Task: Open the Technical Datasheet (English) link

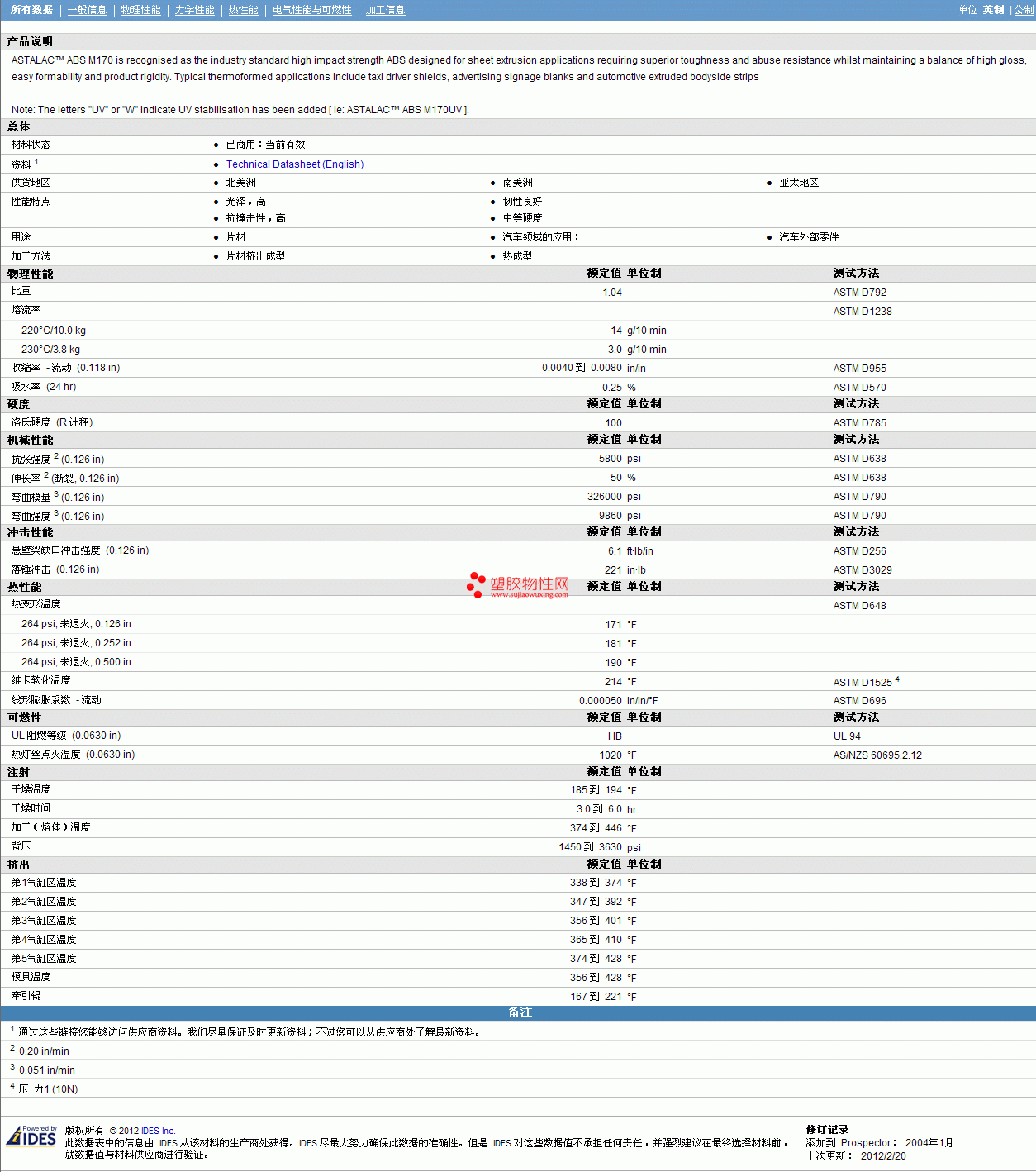Action: [x=295, y=164]
